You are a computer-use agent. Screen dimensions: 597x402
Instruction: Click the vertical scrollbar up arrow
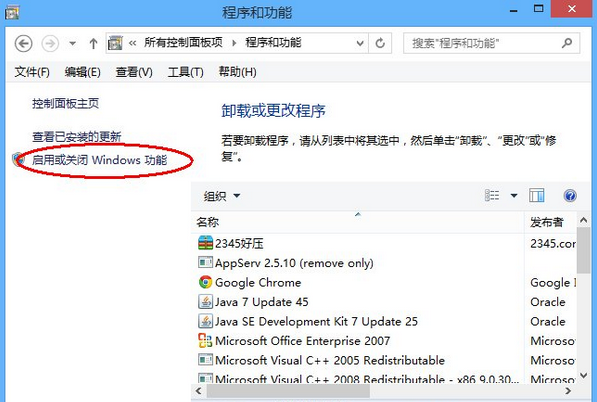click(583, 220)
